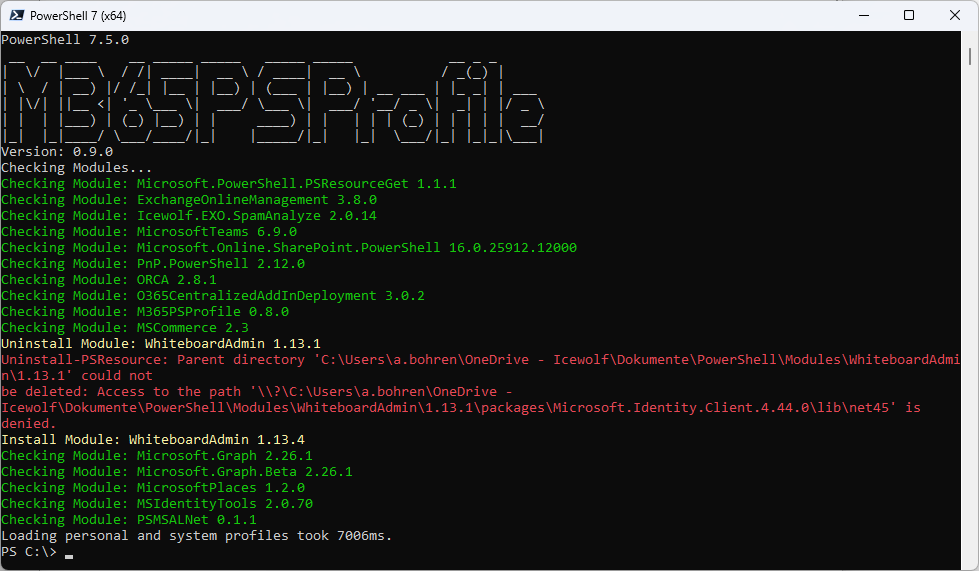This screenshot has height=571, width=979.
Task: Close the PowerShell 7 window
Action: (x=955, y=15)
